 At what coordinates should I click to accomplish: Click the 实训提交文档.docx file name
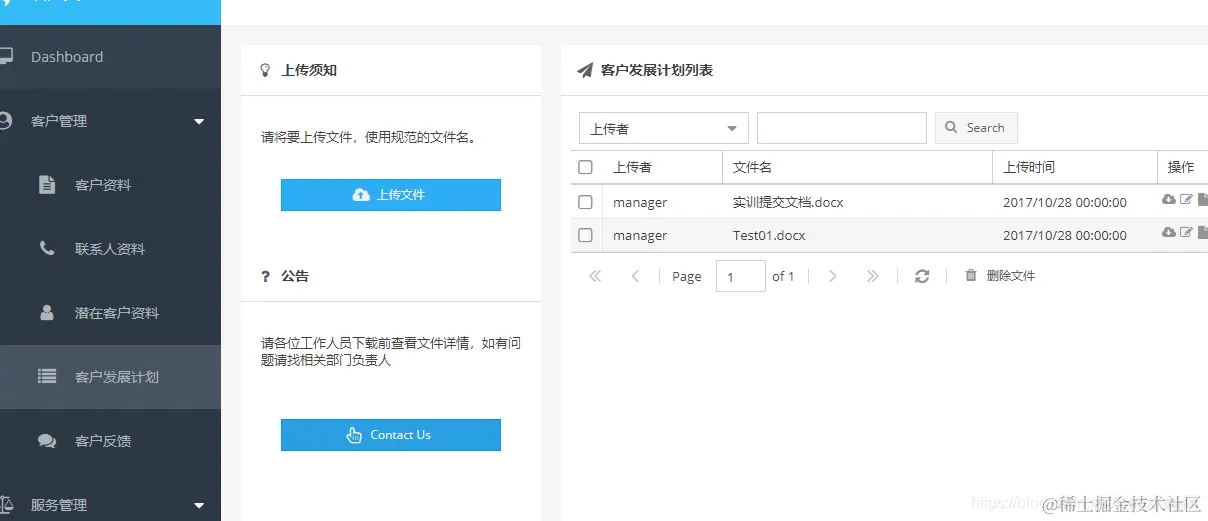pos(788,202)
